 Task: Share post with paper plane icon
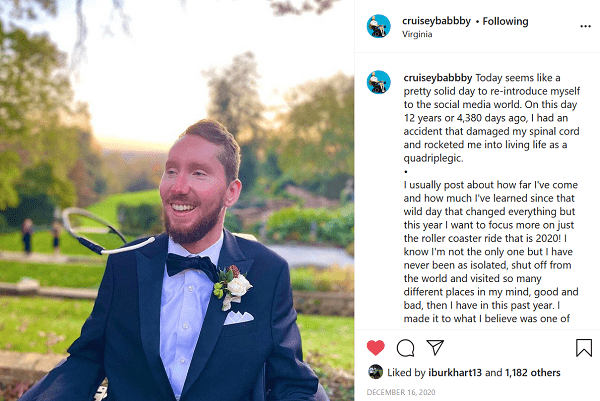coord(435,347)
